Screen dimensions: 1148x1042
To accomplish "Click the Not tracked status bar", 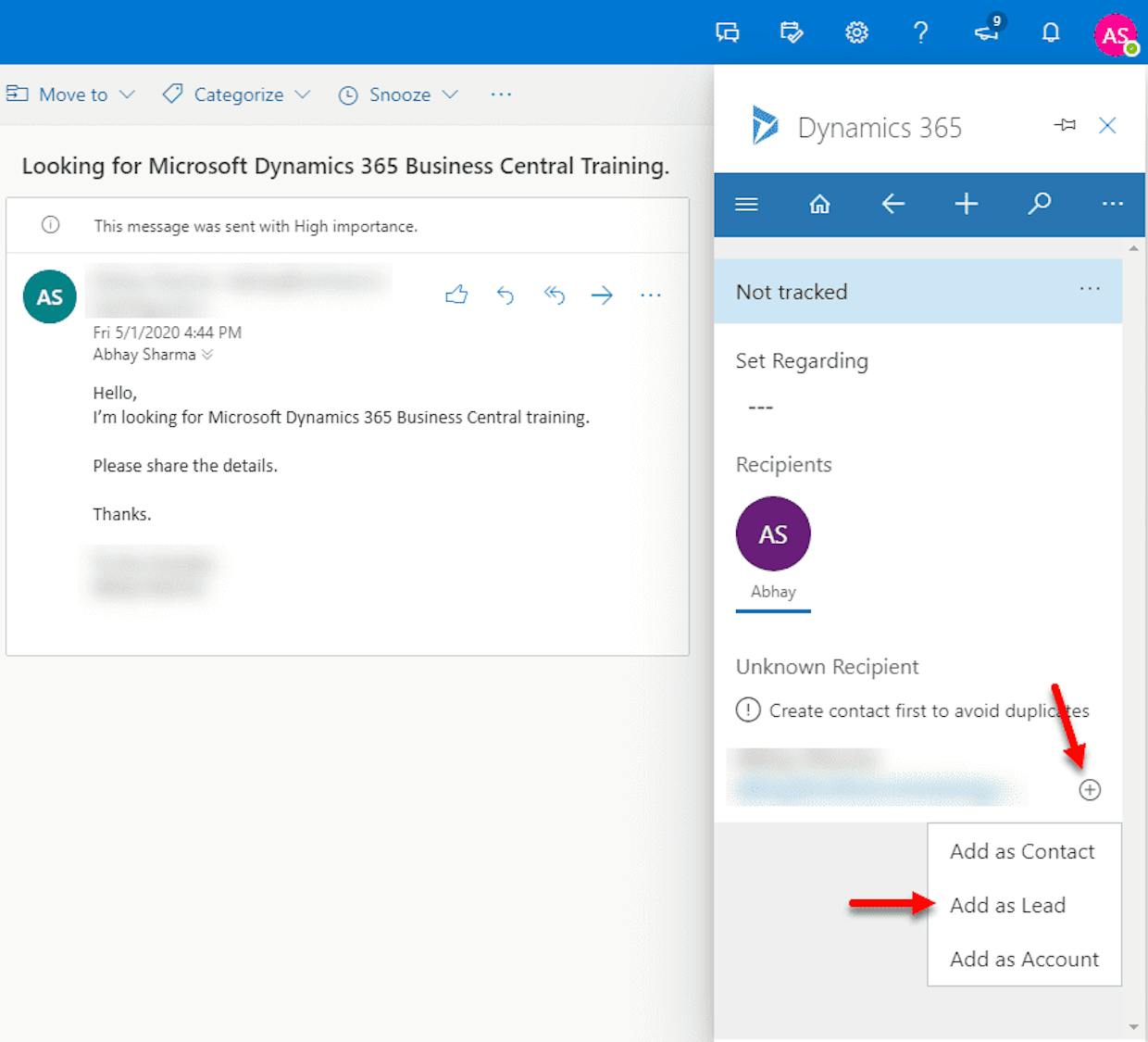I will 918,292.
